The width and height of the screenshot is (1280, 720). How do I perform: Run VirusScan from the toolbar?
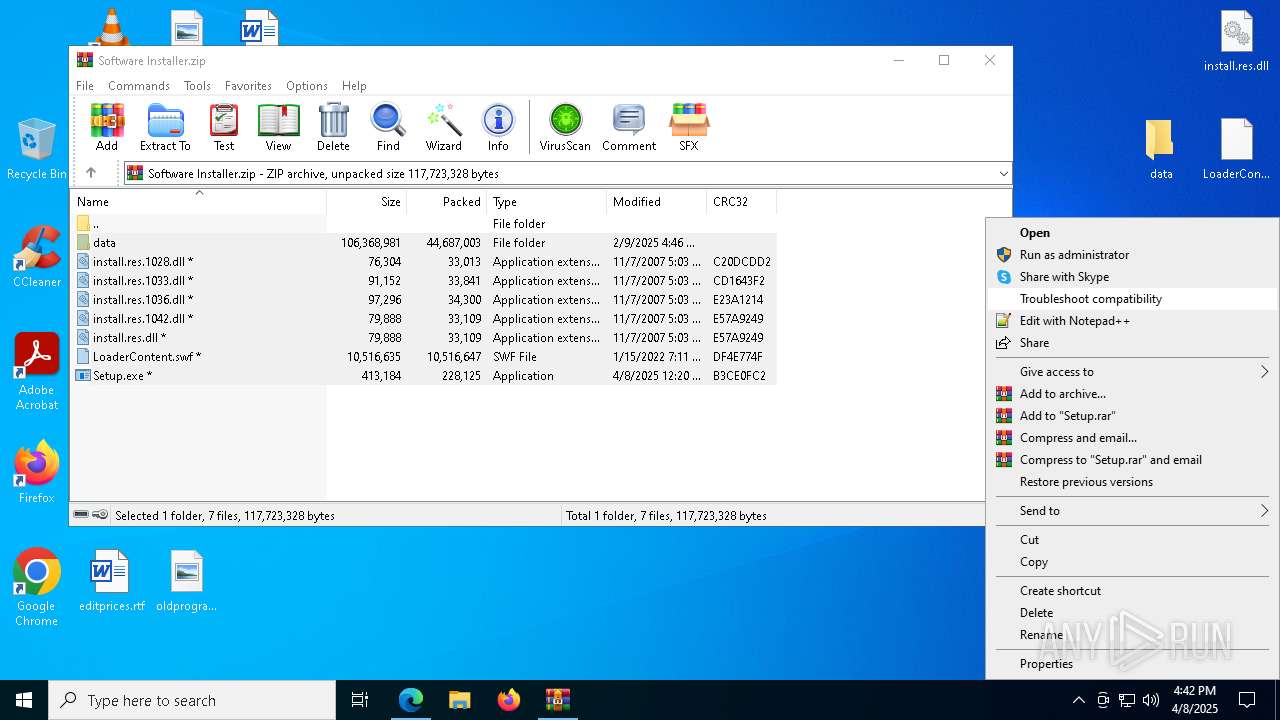point(565,127)
